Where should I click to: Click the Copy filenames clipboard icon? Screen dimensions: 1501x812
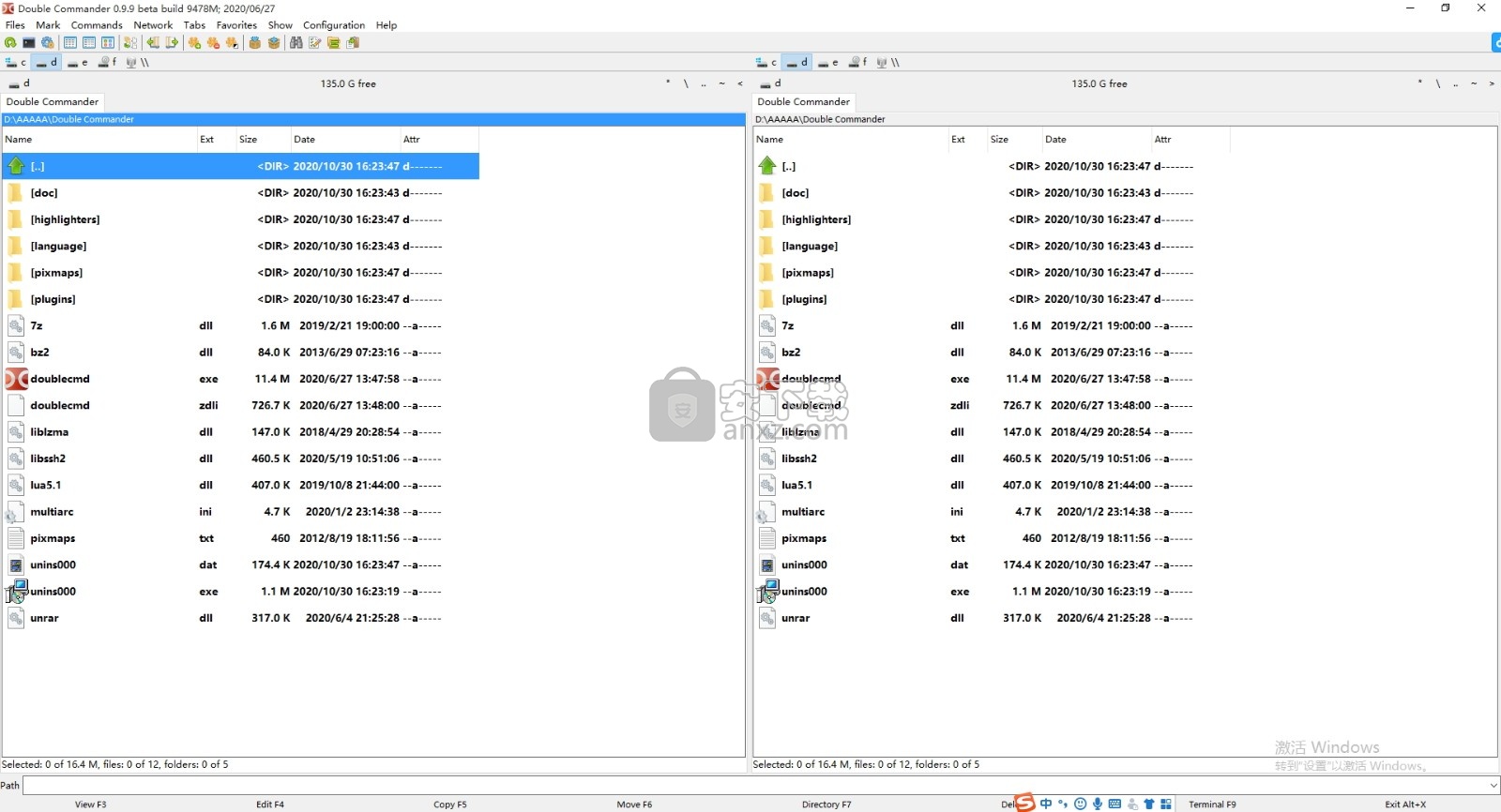coord(353,43)
